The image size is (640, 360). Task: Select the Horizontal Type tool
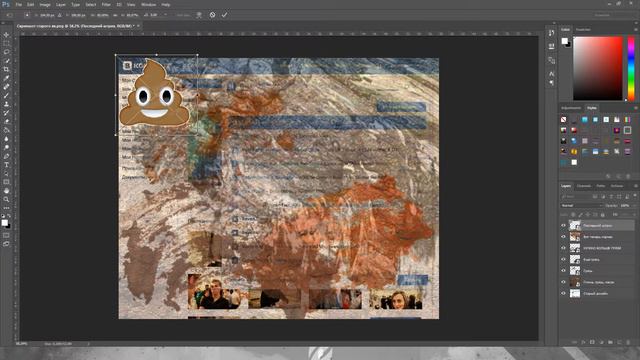coord(6,165)
